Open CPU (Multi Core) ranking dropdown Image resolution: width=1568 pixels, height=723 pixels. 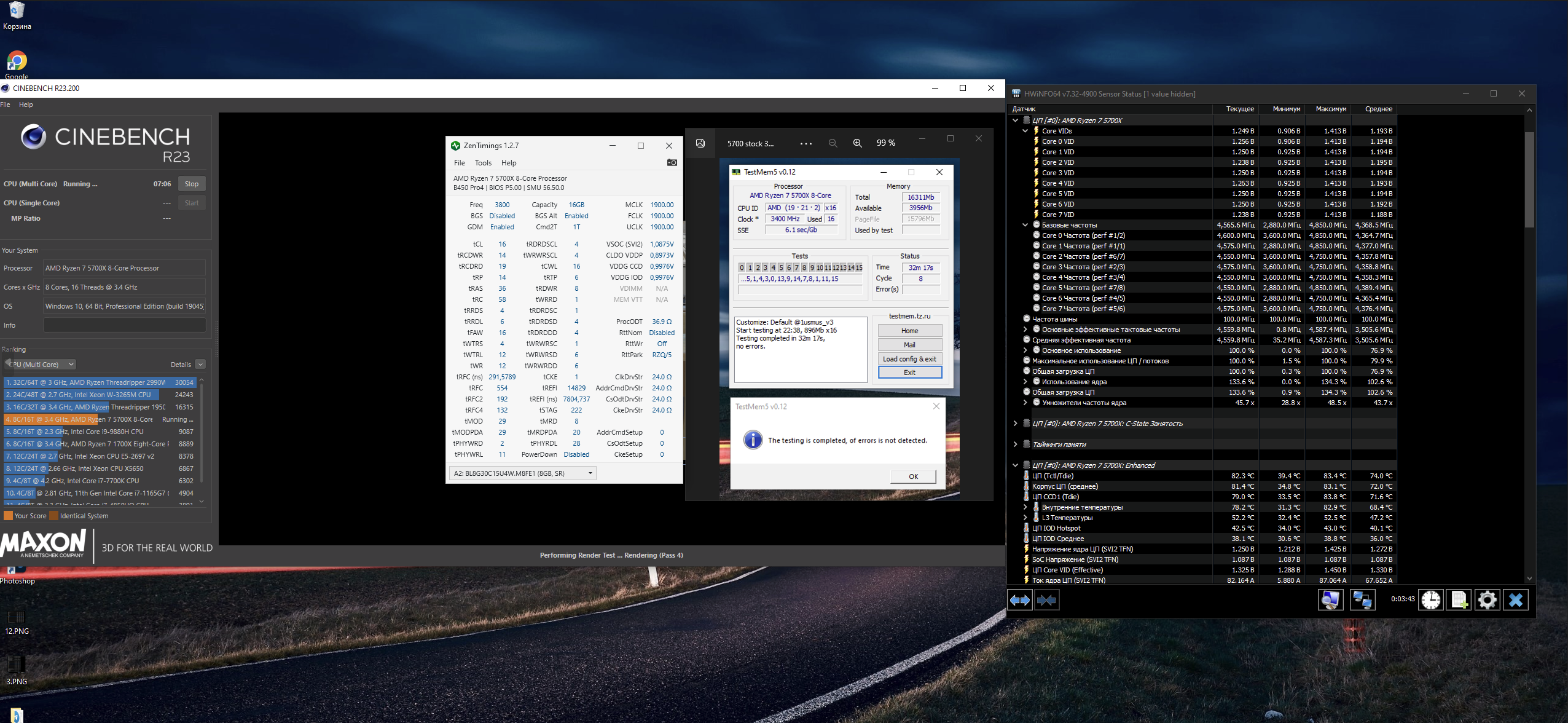tap(42, 365)
